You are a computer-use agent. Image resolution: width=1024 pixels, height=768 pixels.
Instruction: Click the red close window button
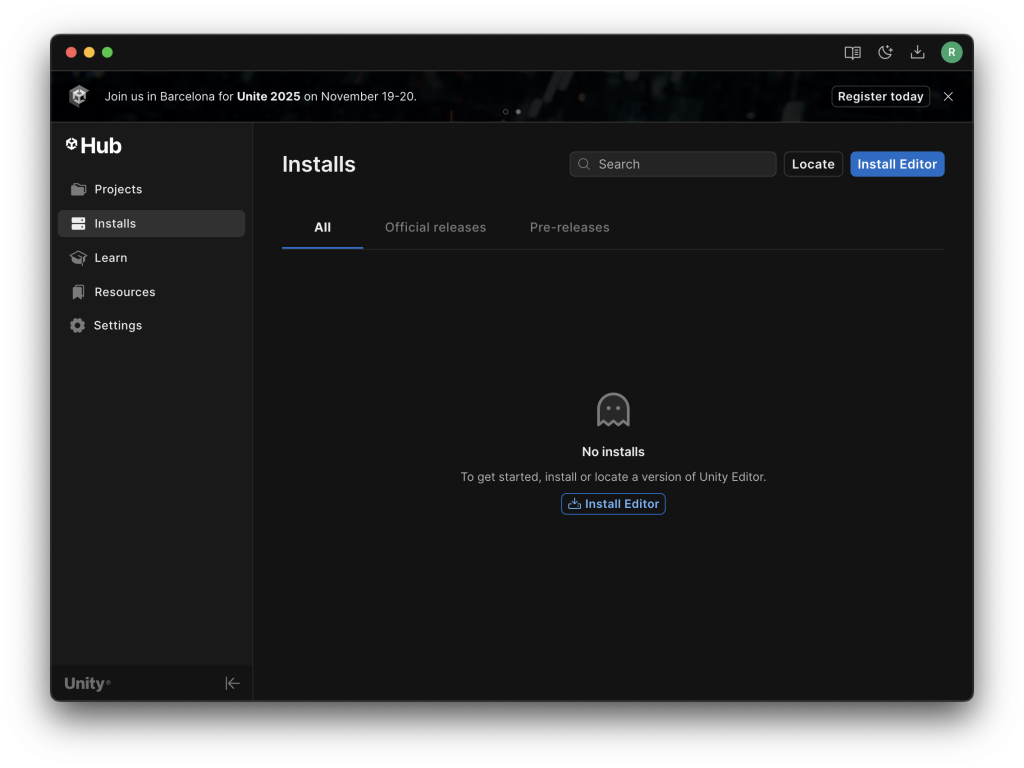pos(71,52)
